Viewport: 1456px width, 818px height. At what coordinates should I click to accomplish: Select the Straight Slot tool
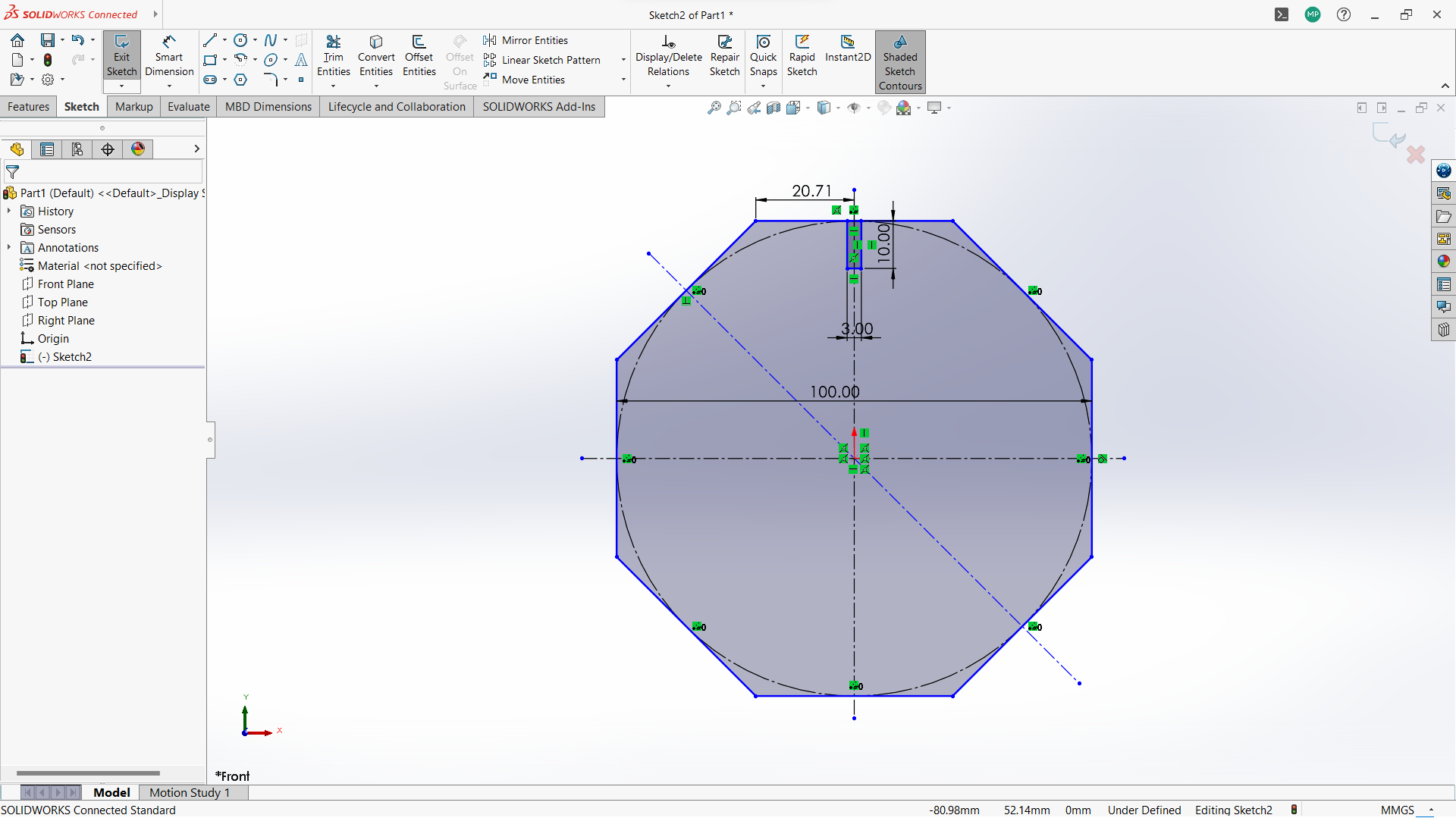coord(210,80)
